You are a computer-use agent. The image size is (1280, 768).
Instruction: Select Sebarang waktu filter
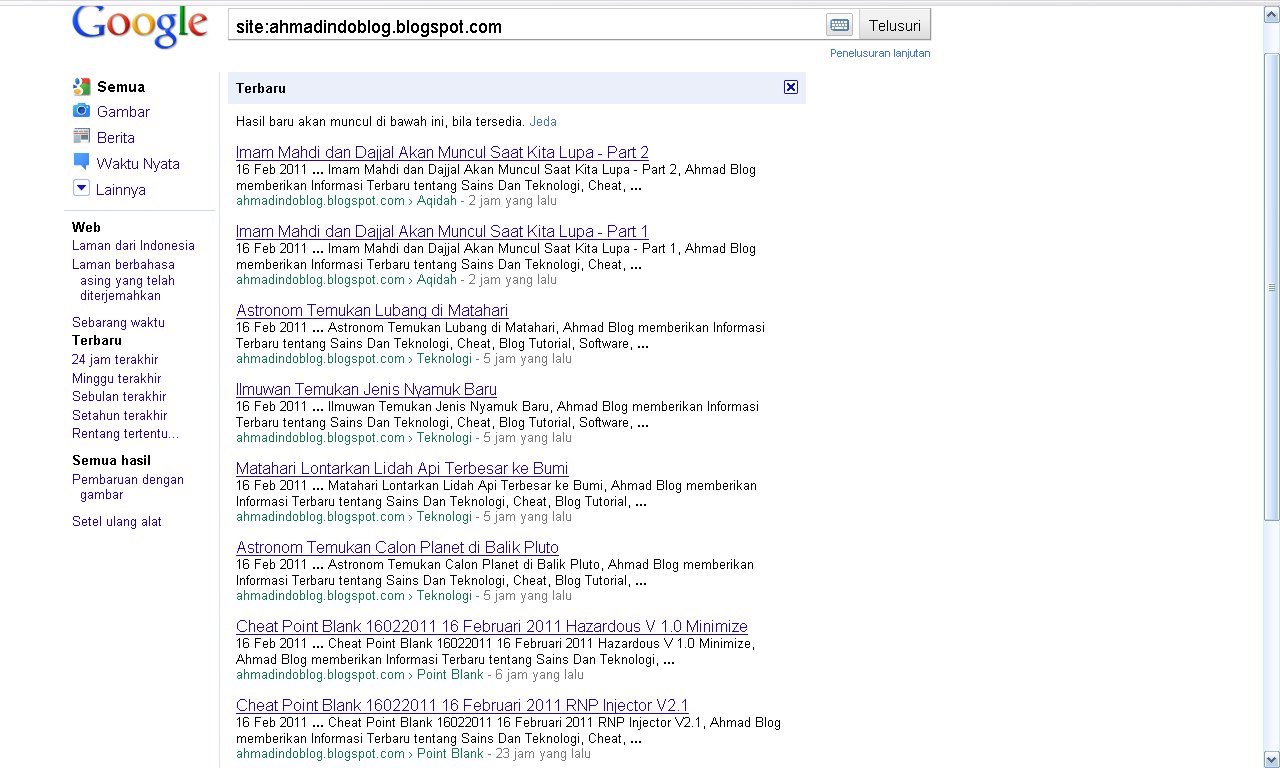(x=118, y=323)
